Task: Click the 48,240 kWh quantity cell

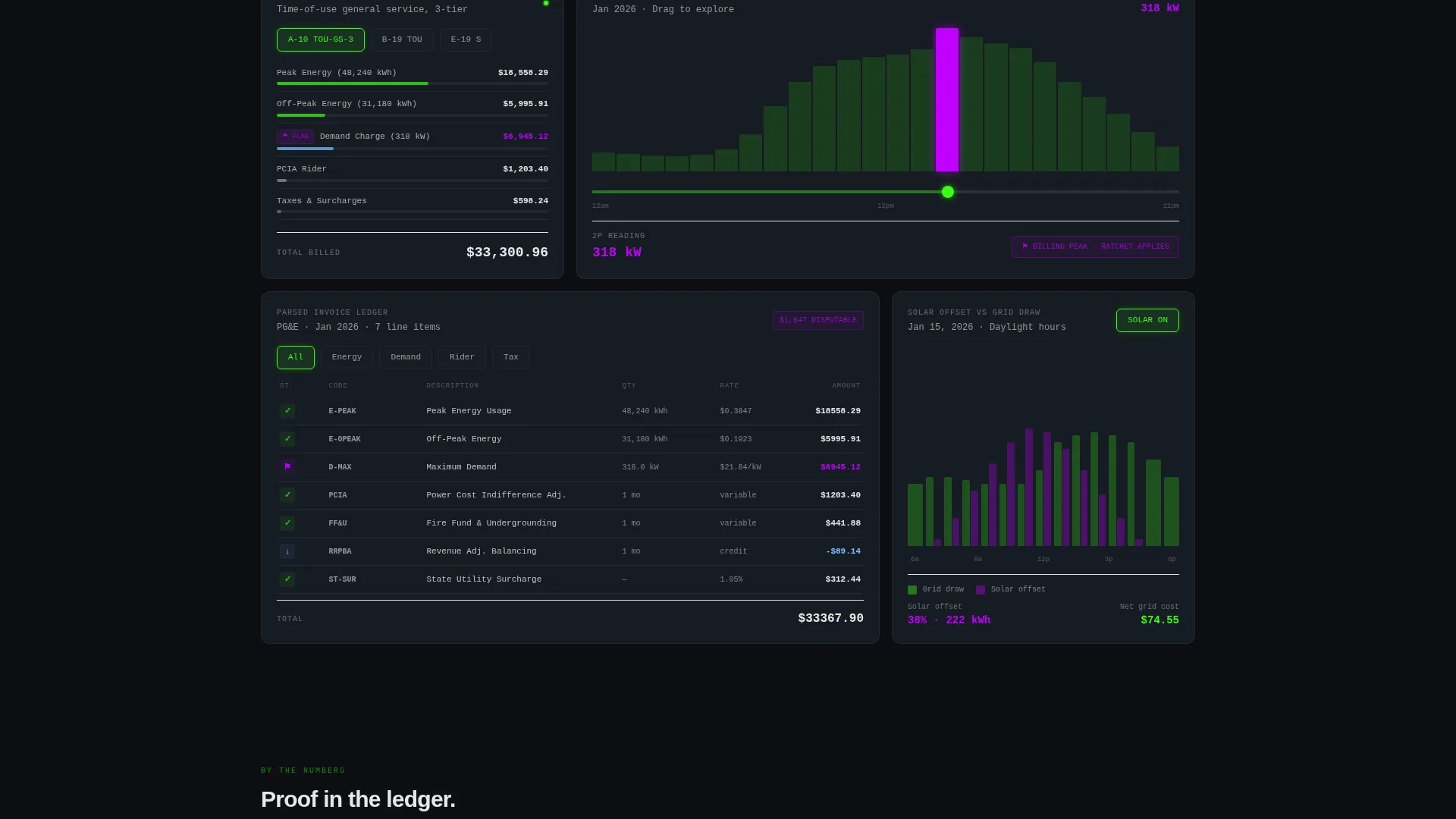Action: tap(645, 411)
